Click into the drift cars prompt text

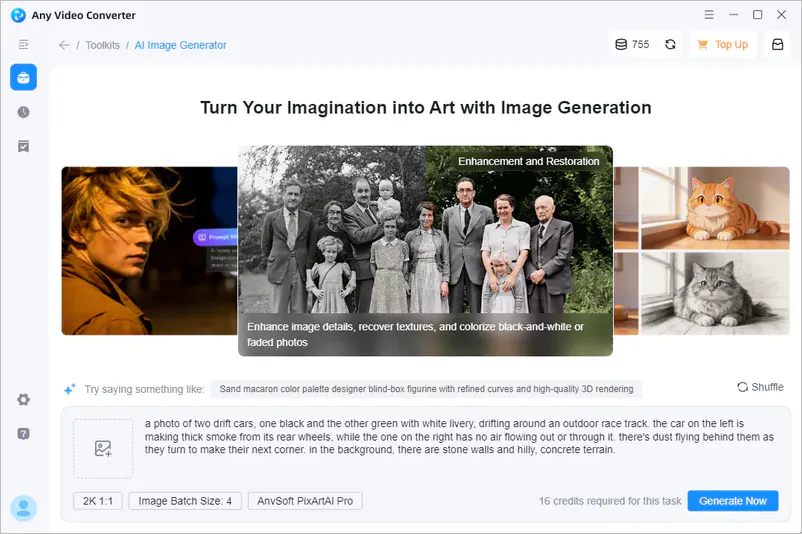(459, 437)
